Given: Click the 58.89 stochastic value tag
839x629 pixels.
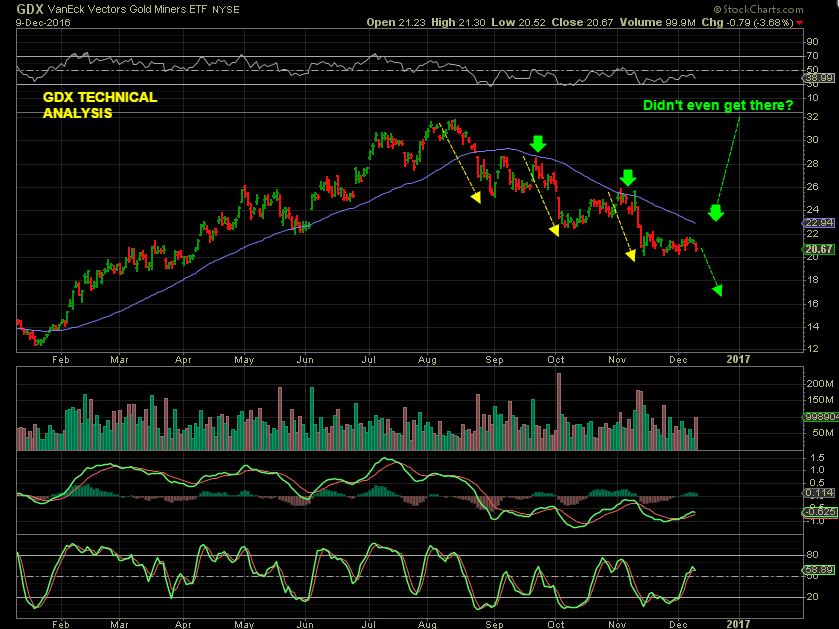Looking at the screenshot, I should [819, 570].
